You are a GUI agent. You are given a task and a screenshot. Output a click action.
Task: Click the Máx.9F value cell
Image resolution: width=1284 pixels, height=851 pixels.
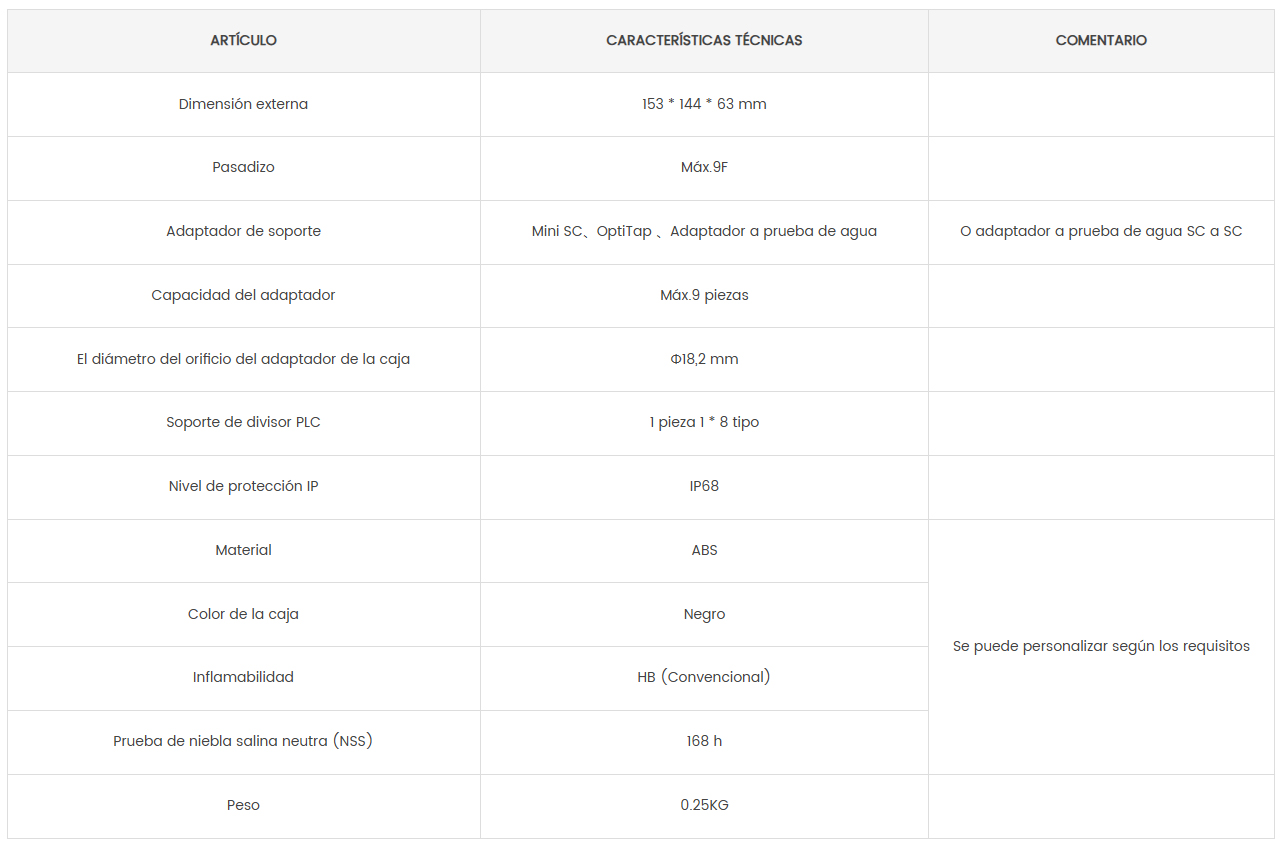[704, 167]
